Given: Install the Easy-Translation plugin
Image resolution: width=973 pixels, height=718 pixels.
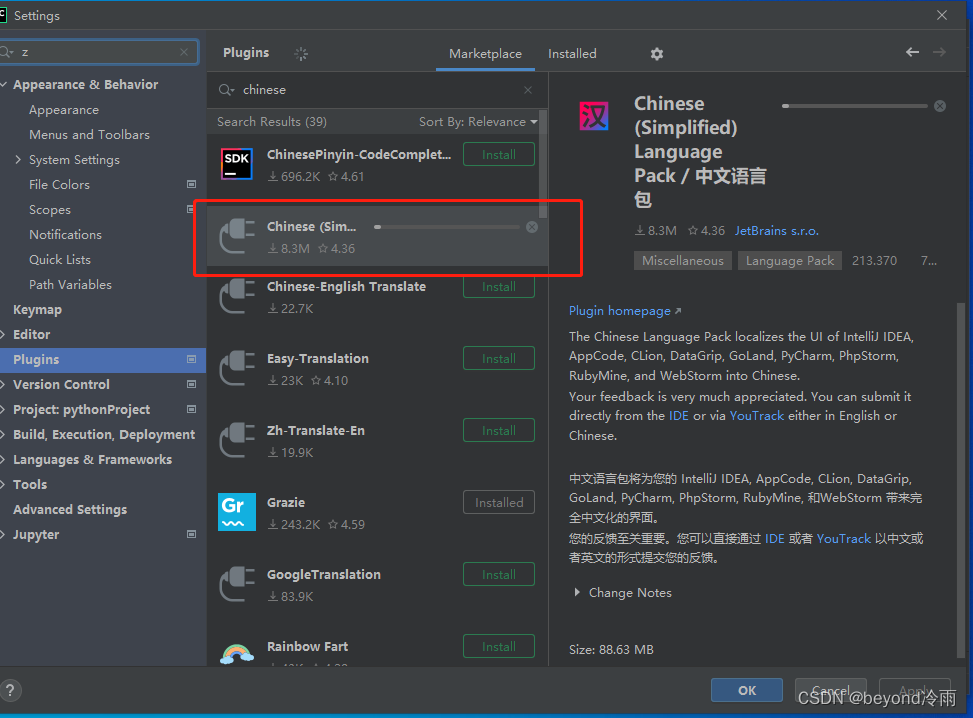Looking at the screenshot, I should click(499, 359).
